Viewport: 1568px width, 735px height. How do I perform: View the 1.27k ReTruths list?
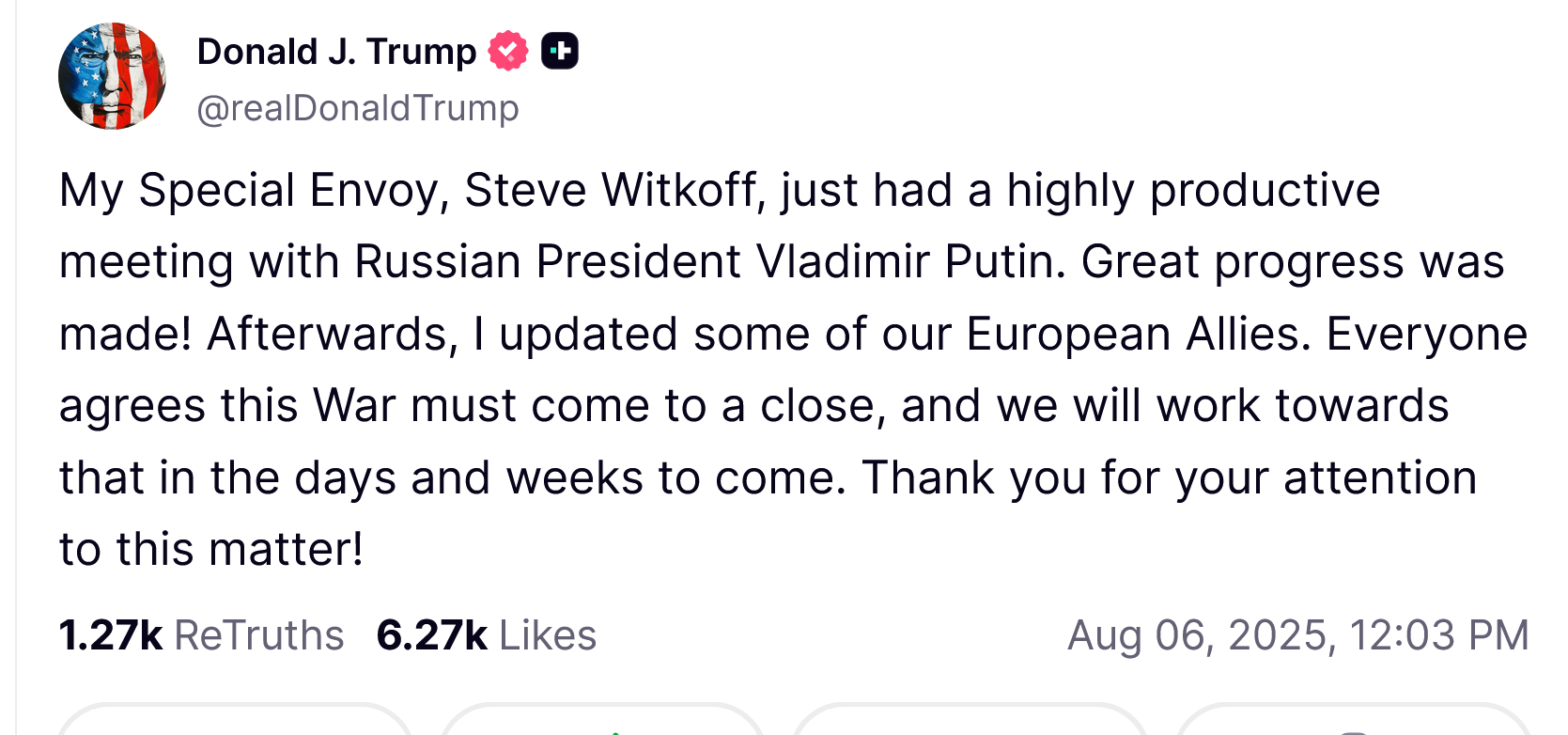click(201, 635)
